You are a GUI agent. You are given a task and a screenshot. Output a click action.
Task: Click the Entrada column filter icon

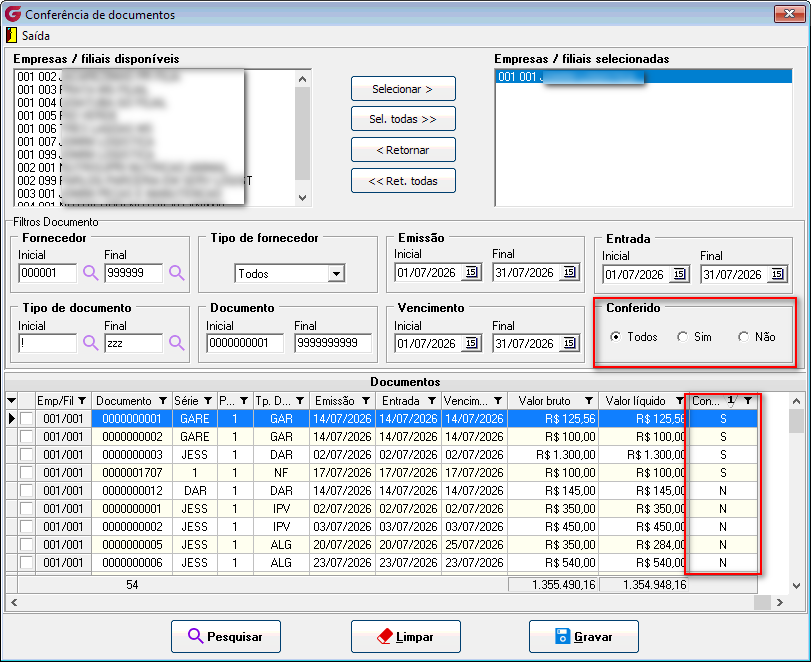(431, 401)
